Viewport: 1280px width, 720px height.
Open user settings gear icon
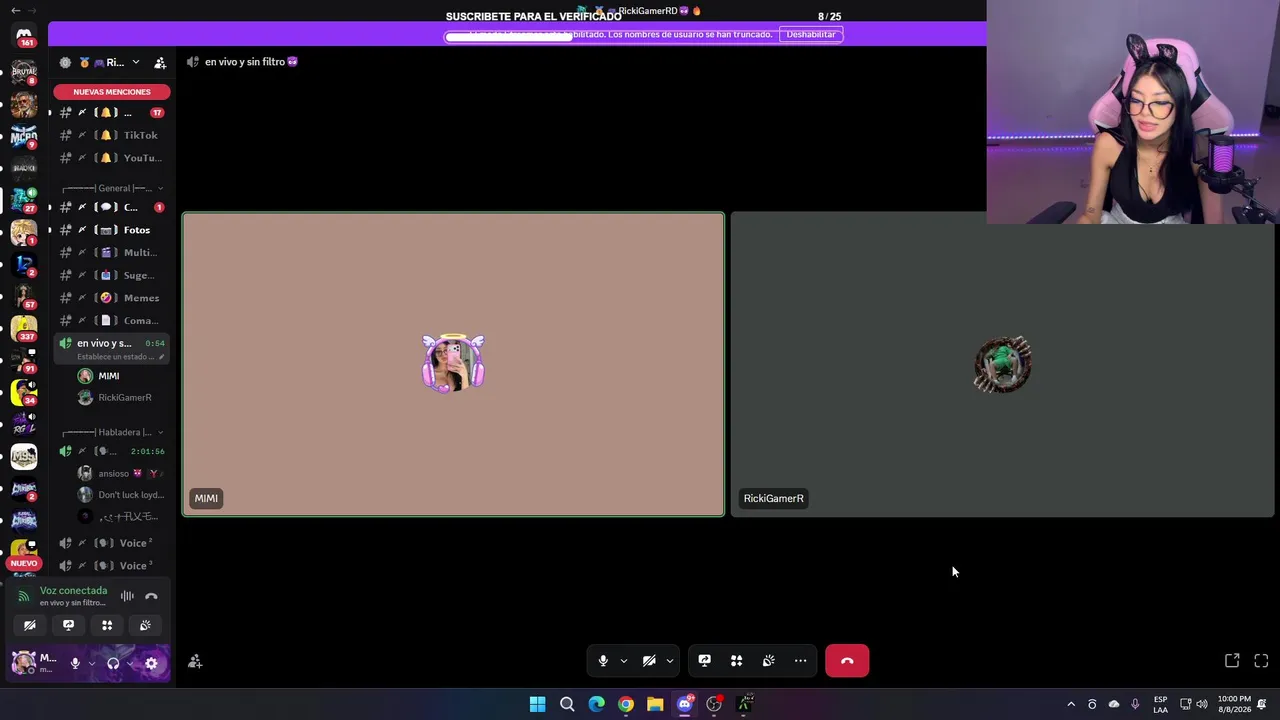click(x=151, y=662)
